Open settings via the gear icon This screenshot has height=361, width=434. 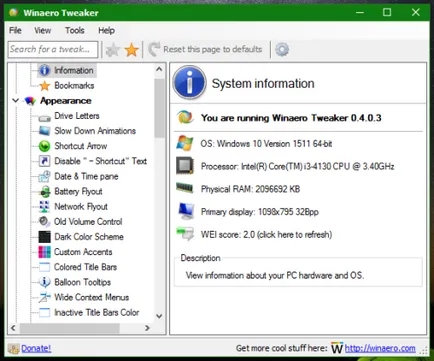click(x=282, y=50)
